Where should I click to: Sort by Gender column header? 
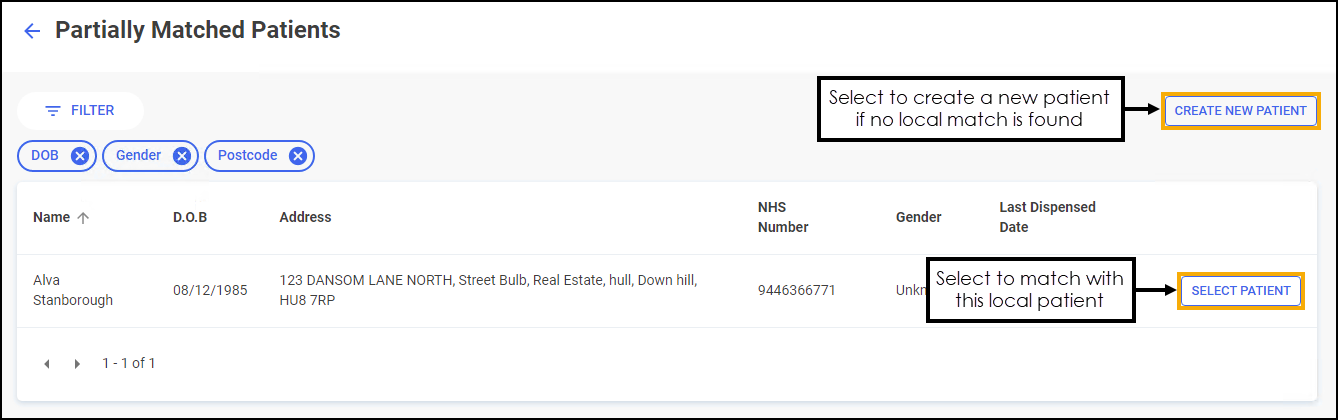click(x=918, y=218)
